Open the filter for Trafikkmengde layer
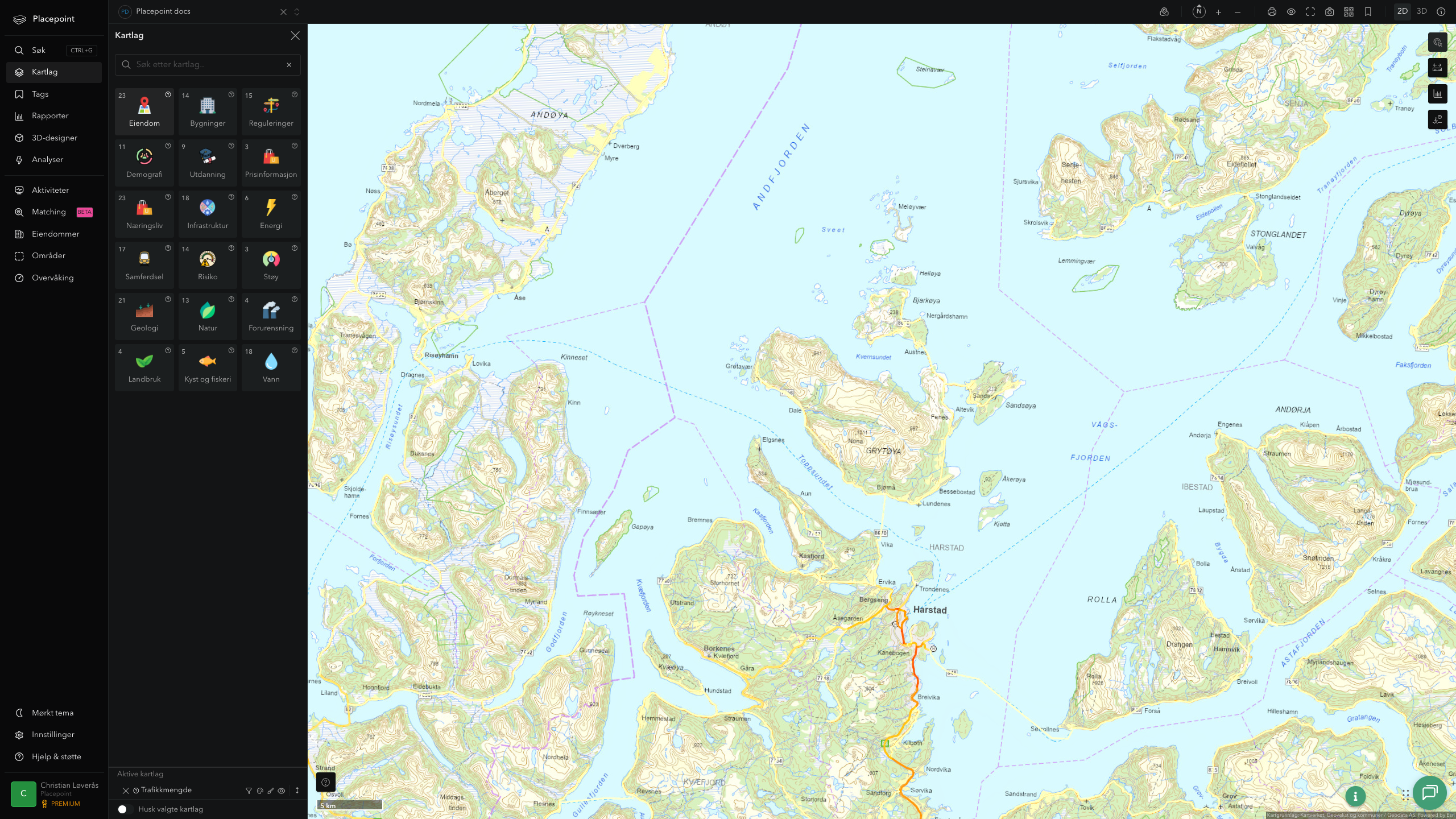 pyautogui.click(x=249, y=791)
